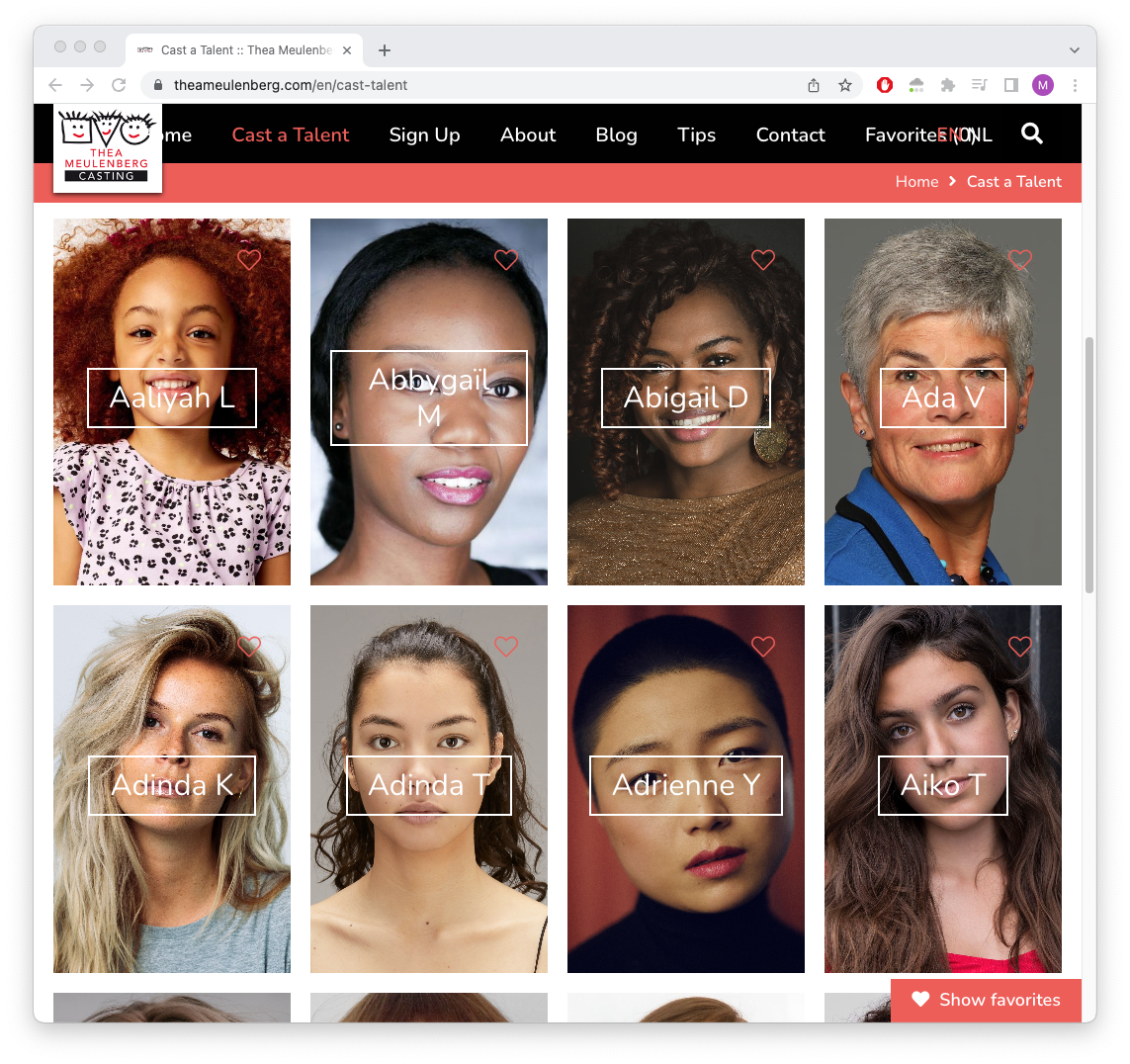The width and height of the screenshot is (1130, 1064).
Task: Click the page vertical scrollbar thumb
Action: click(1088, 464)
